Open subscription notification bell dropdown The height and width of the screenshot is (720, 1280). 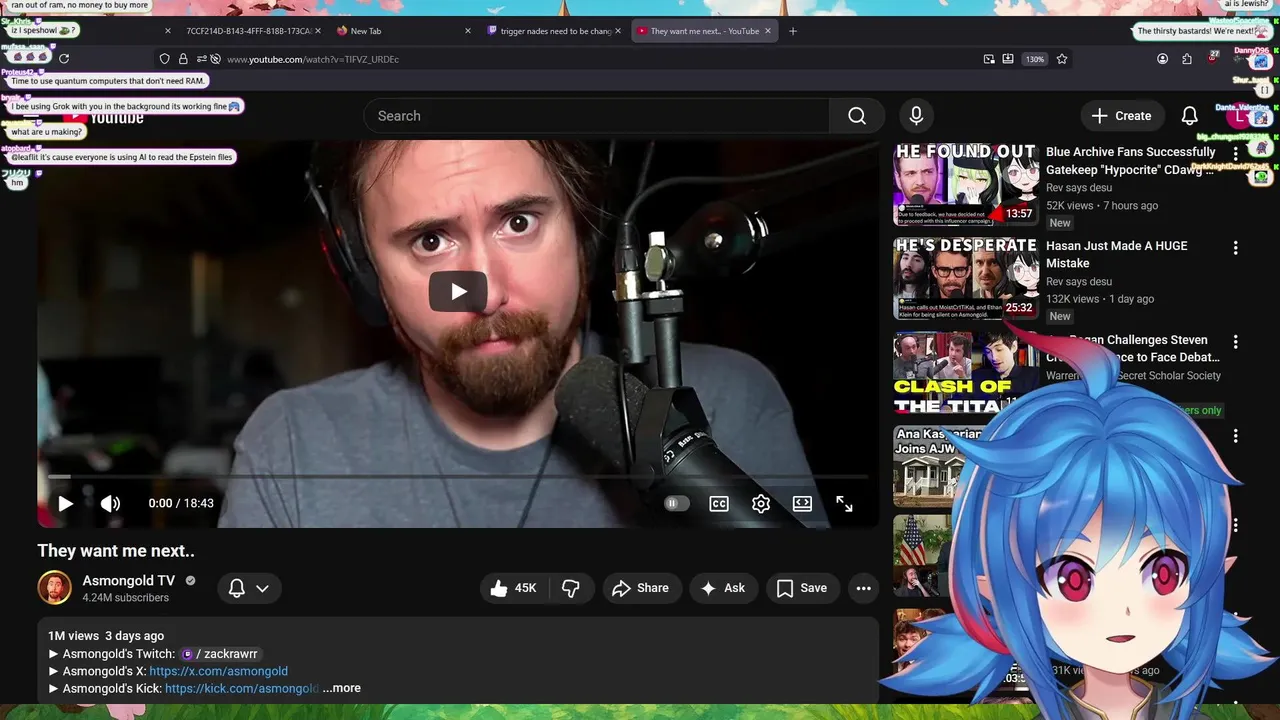click(x=249, y=588)
